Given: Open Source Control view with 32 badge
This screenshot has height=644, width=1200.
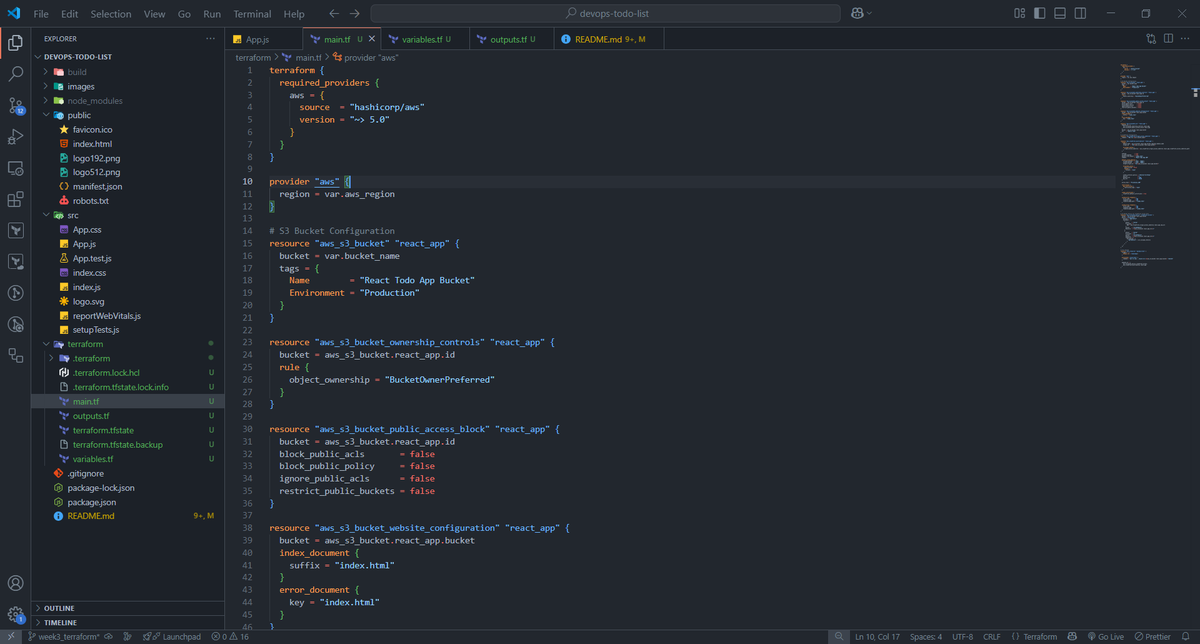Looking at the screenshot, I should 15,105.
